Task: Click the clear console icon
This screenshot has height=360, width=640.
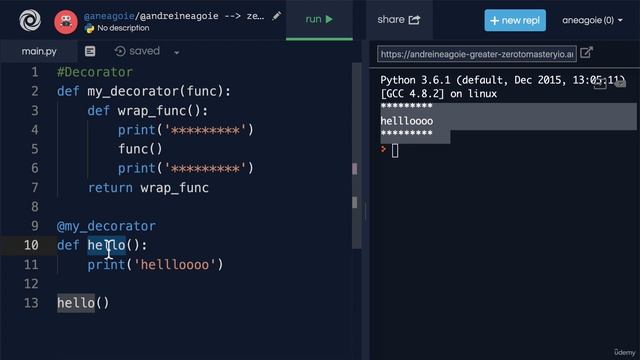Action: (x=620, y=84)
